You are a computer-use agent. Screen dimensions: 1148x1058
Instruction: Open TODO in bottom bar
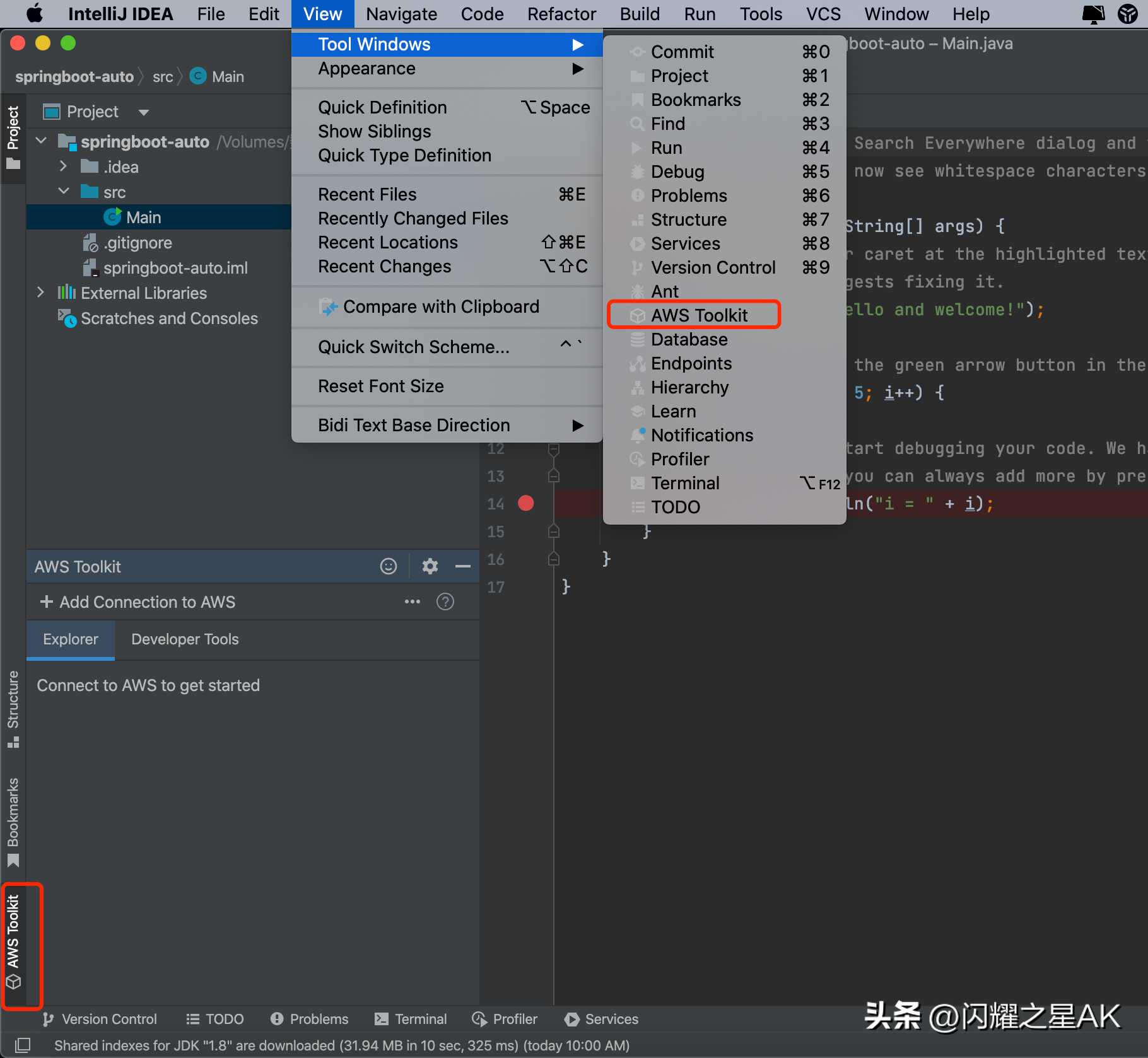[215, 1019]
